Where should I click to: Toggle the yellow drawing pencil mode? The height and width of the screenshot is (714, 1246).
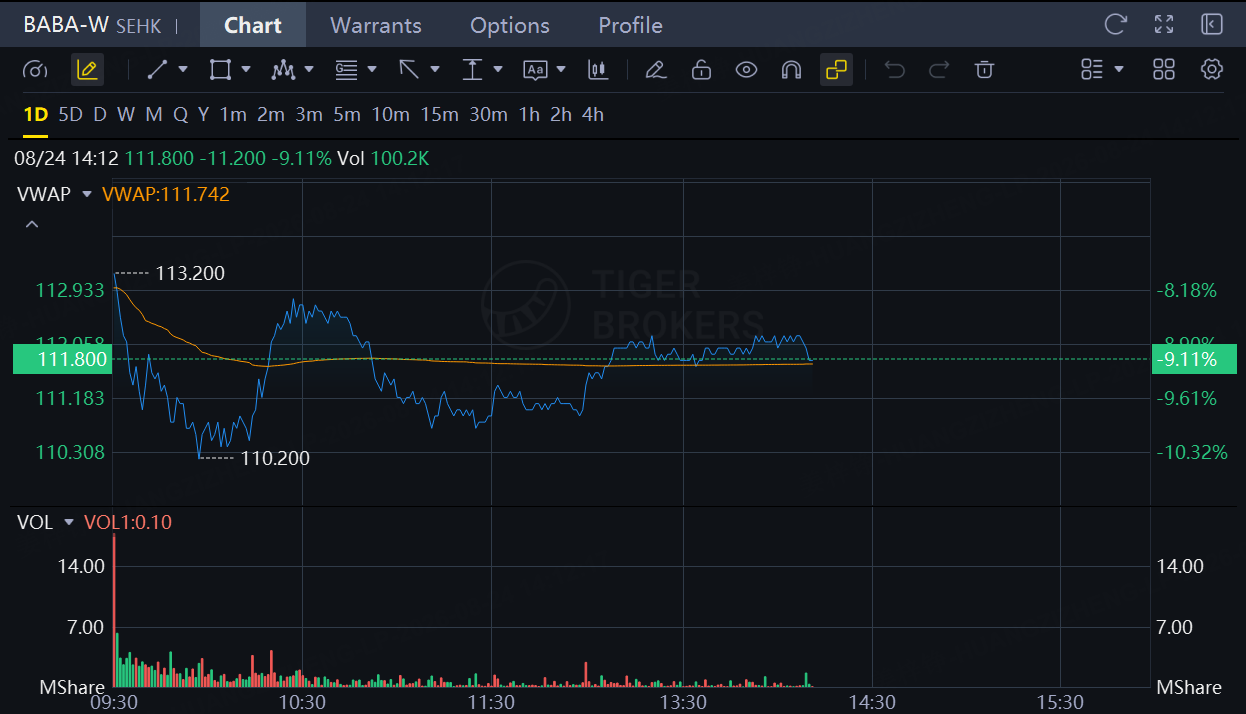point(87,70)
